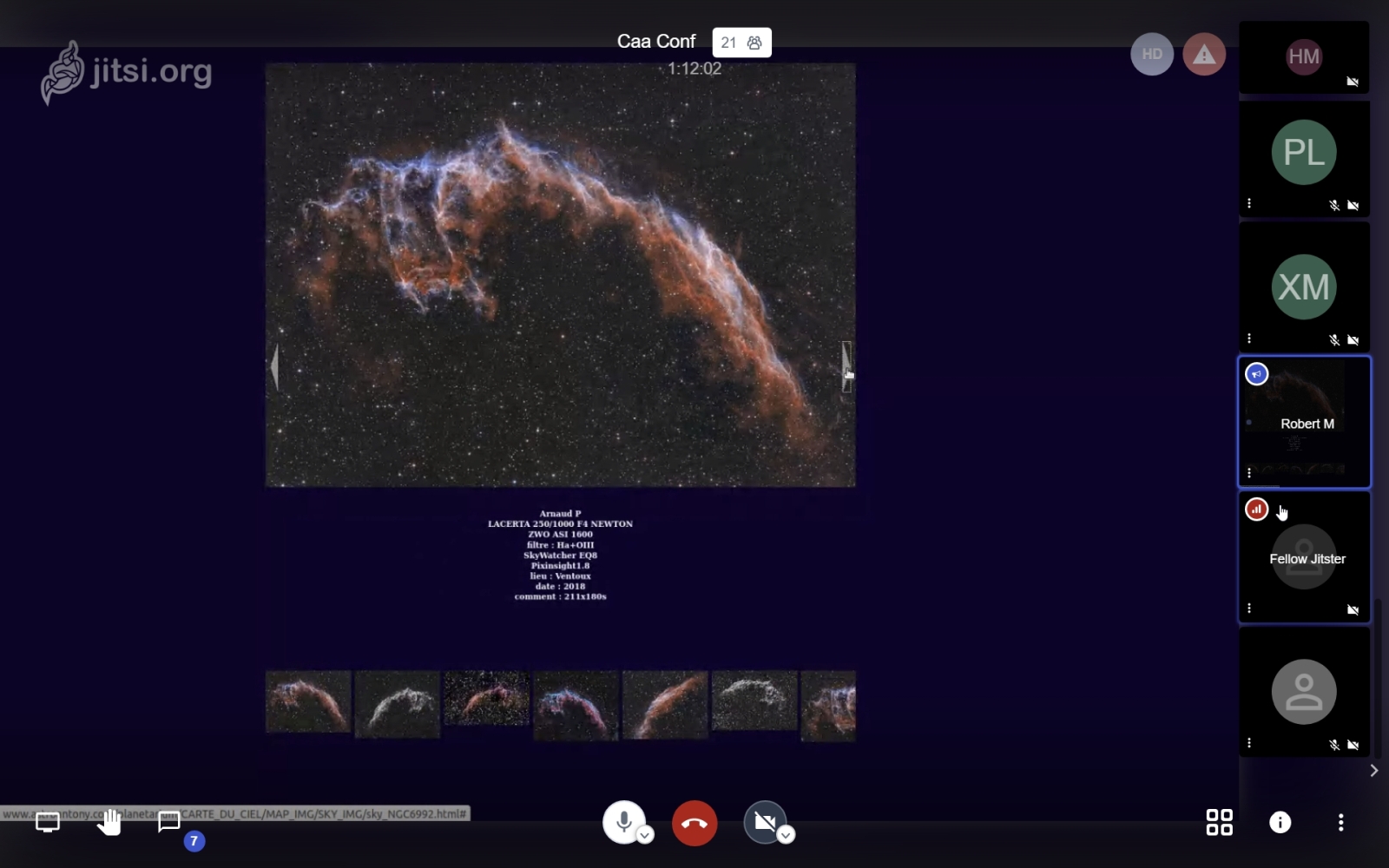Turn the camera on with the video button
Image resolution: width=1389 pixels, height=868 pixels.
click(x=765, y=821)
